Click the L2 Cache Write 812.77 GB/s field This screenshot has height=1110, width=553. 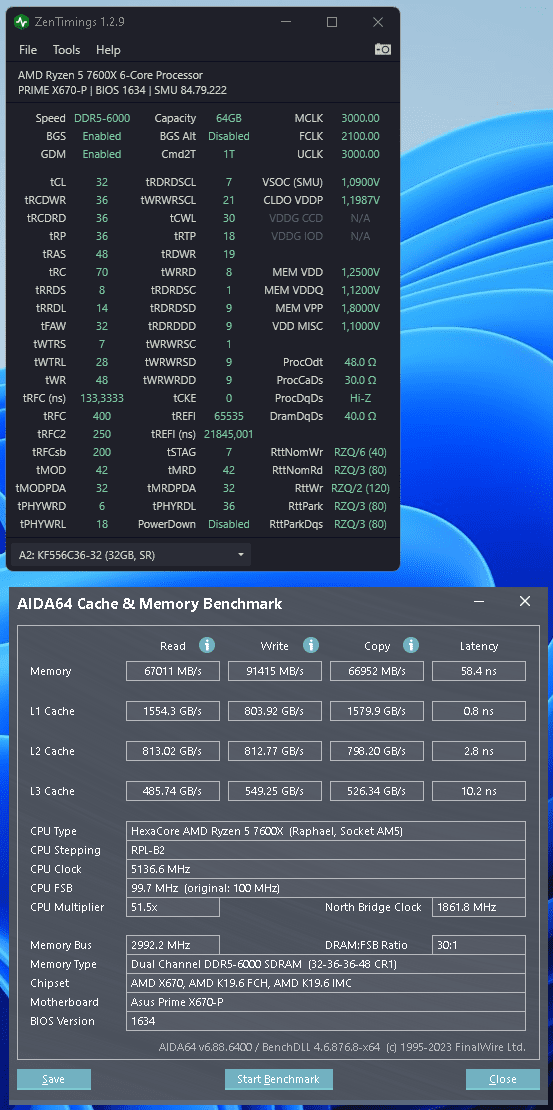point(275,751)
